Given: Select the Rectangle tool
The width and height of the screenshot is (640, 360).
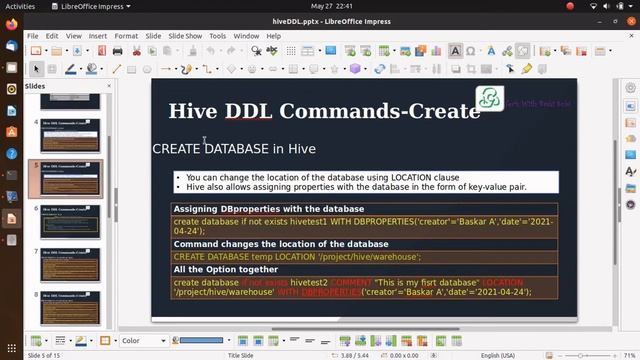Looking at the screenshot, I should click(x=131, y=69).
